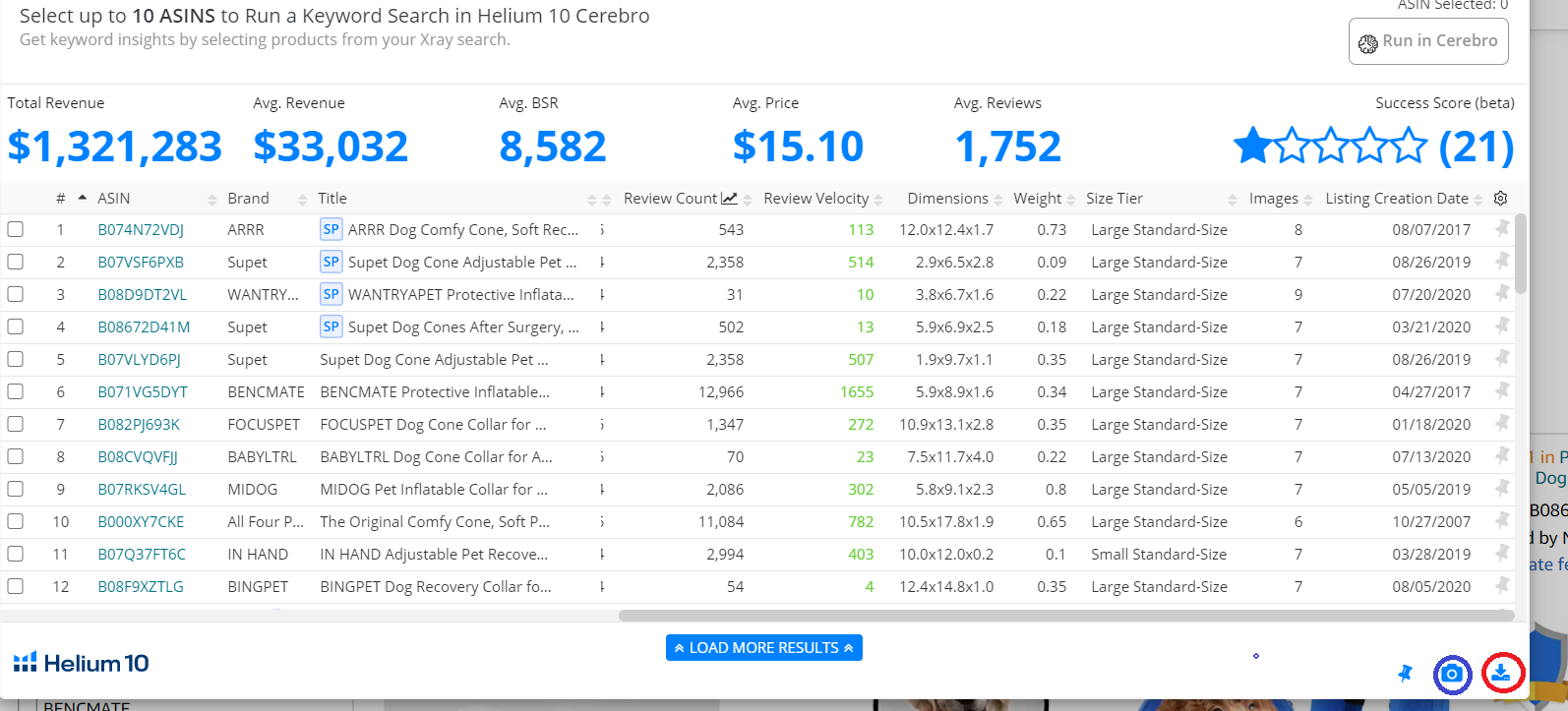The image size is (1568, 711).
Task: Check the box for row 4 B08672D41M
Action: [x=16, y=326]
